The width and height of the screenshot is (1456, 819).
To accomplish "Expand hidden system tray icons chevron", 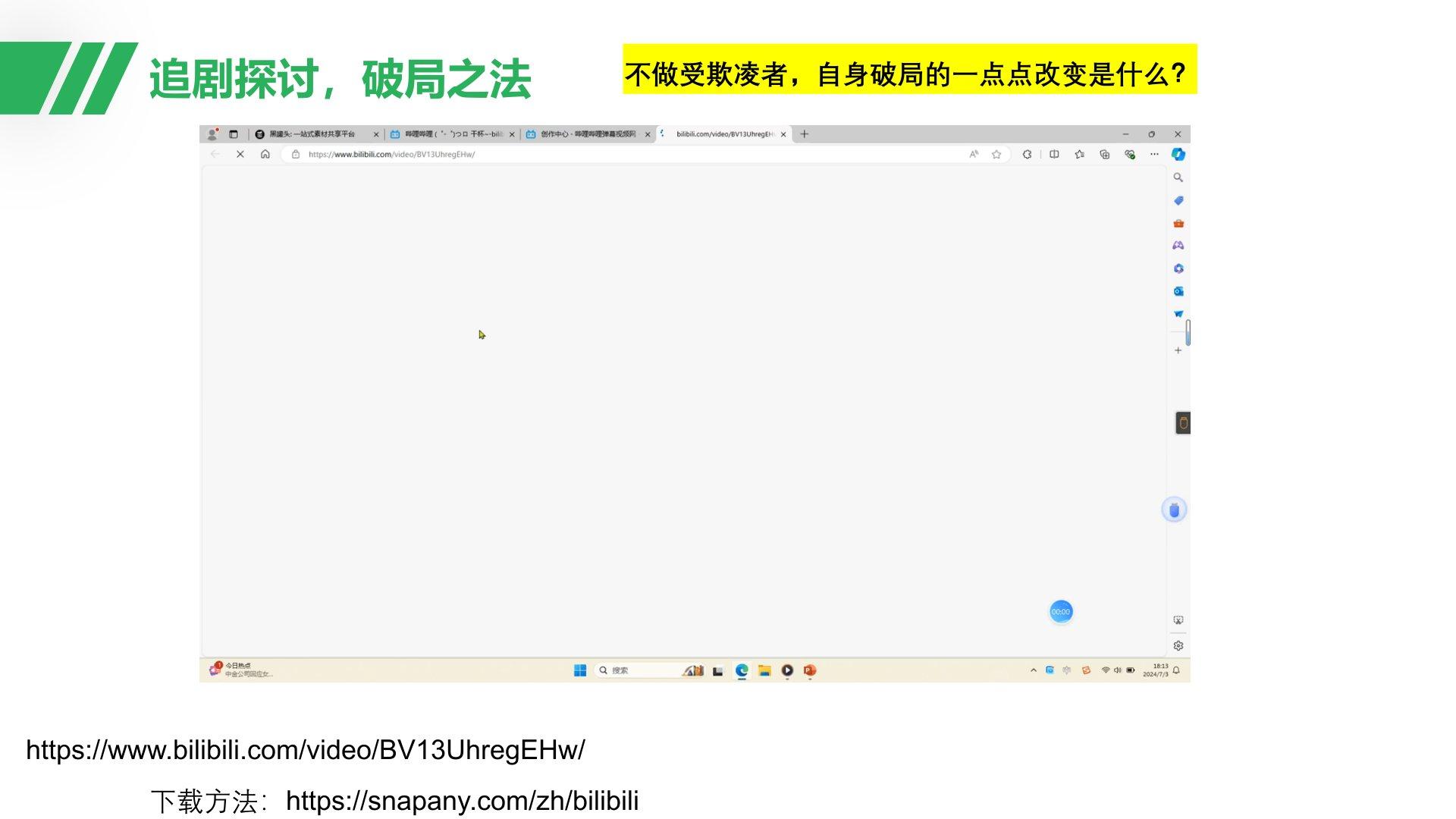I will [1033, 670].
